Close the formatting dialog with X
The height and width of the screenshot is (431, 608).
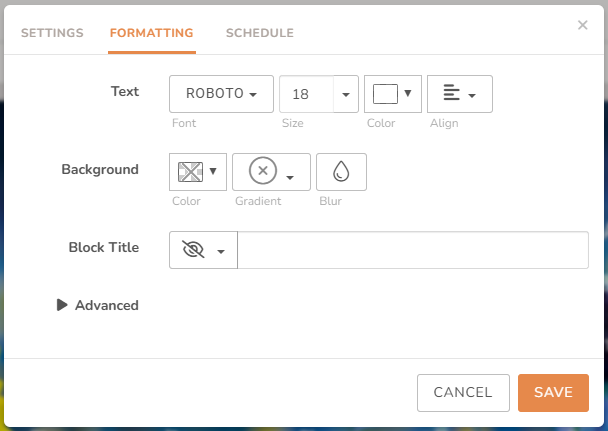click(x=583, y=25)
